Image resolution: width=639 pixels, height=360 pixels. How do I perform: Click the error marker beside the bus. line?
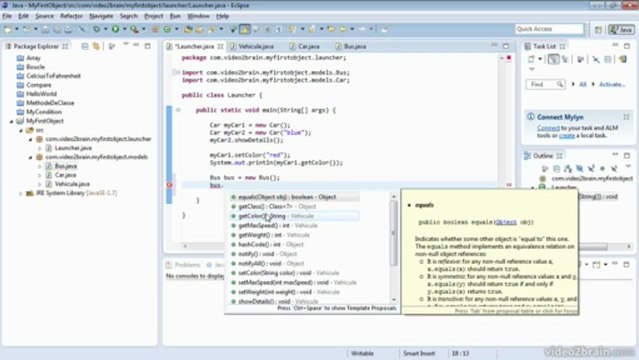170,185
